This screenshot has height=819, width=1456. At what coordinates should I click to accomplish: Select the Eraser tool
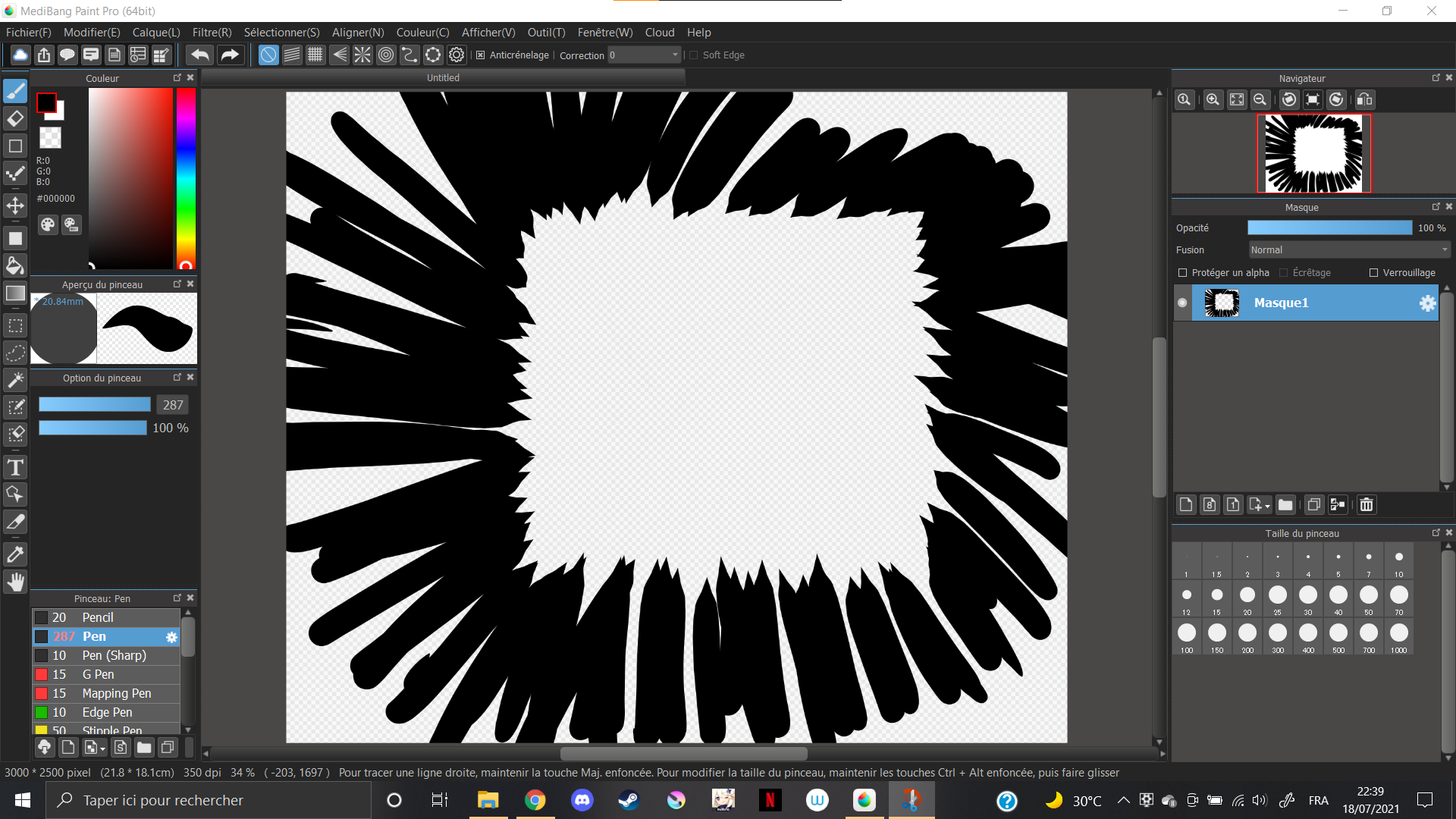pos(15,118)
